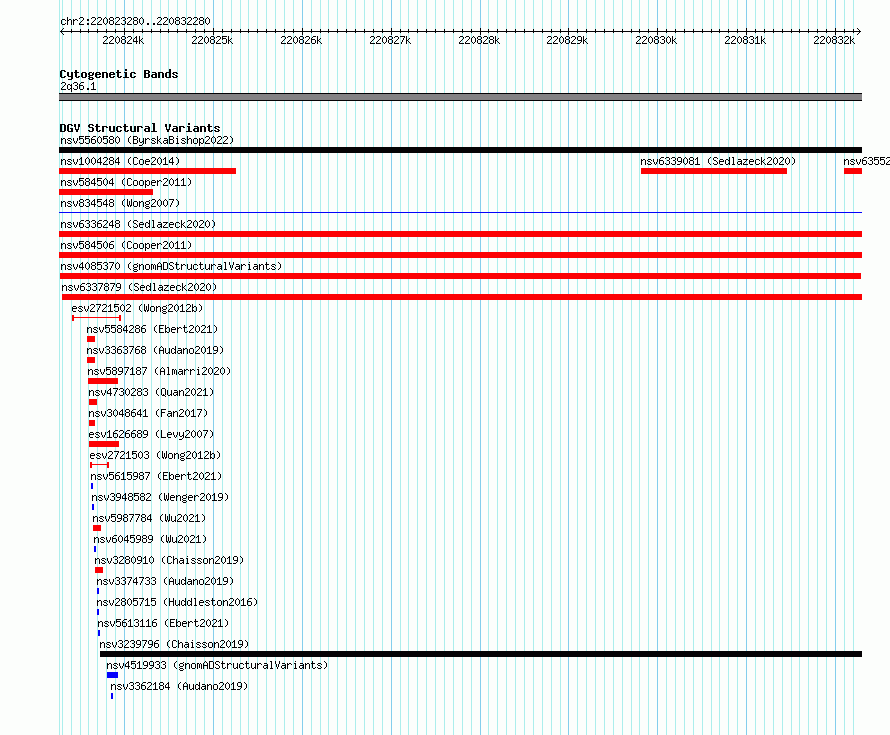
Task: Click the nsv584504 red variant bar
Action: coord(106,192)
